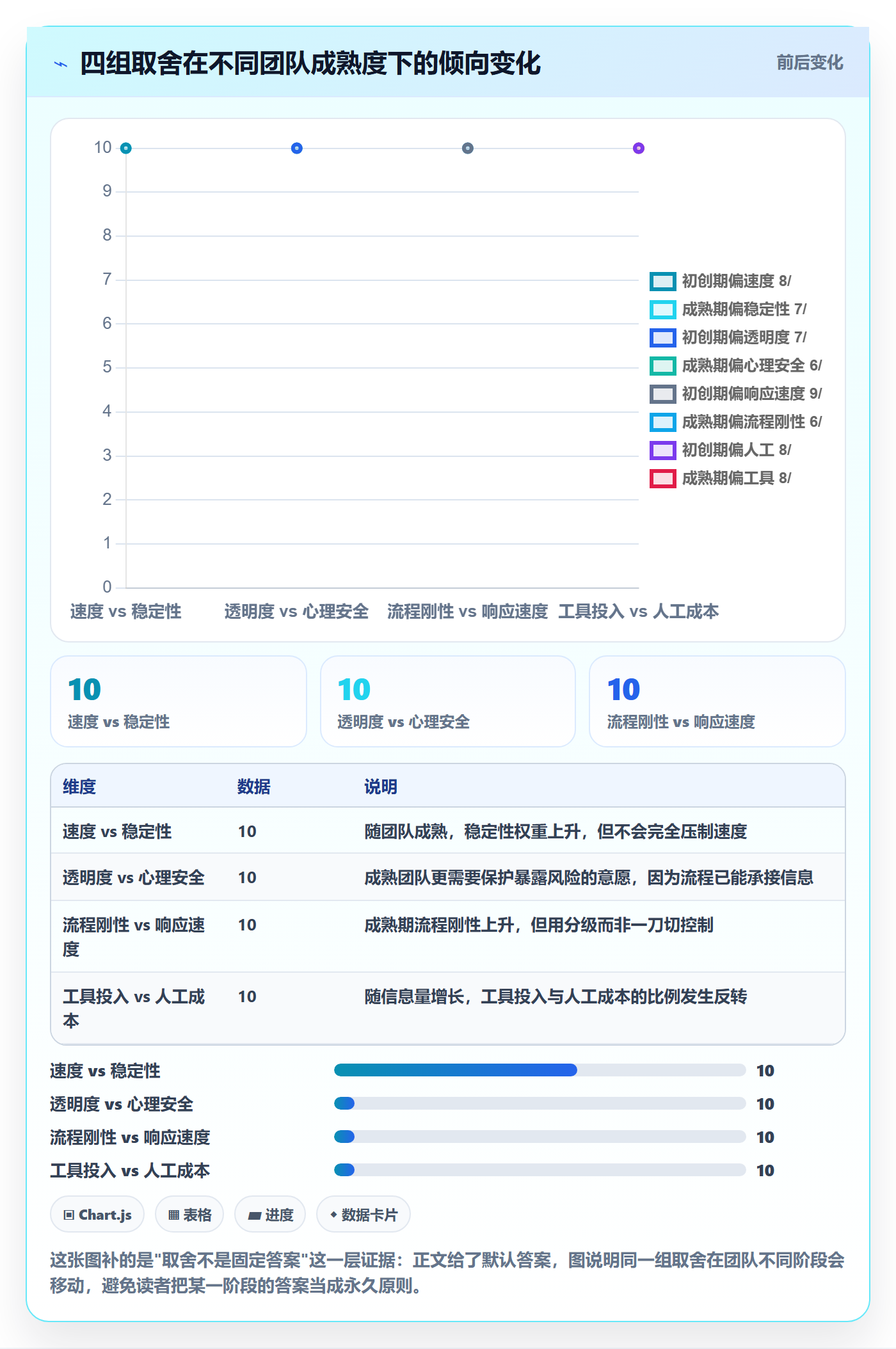Click the red swatch for 成熟期偏工具

point(663,478)
